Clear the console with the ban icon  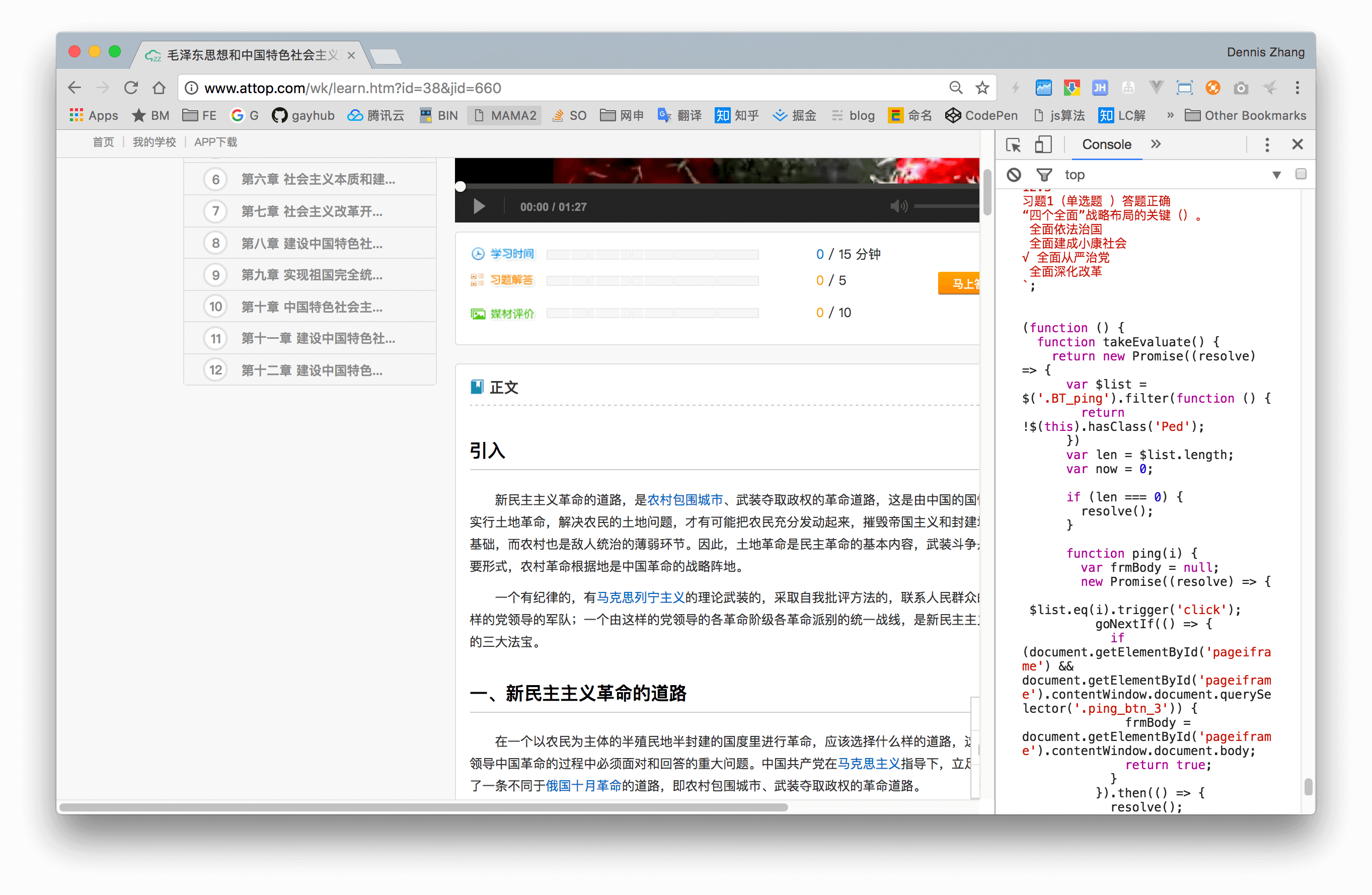(1014, 175)
